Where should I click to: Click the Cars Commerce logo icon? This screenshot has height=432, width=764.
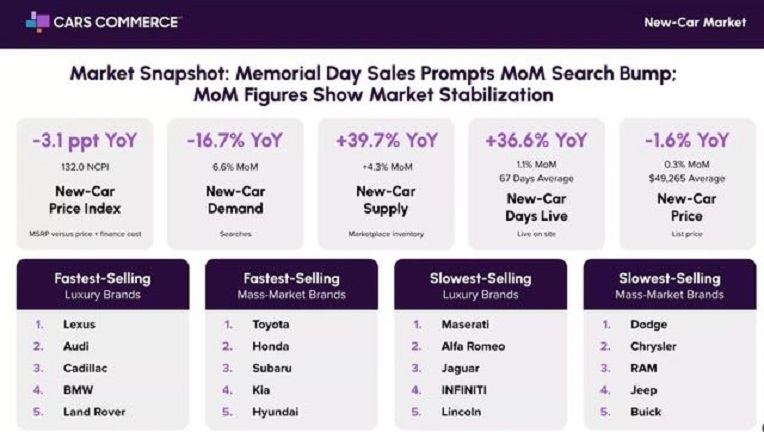pos(38,22)
